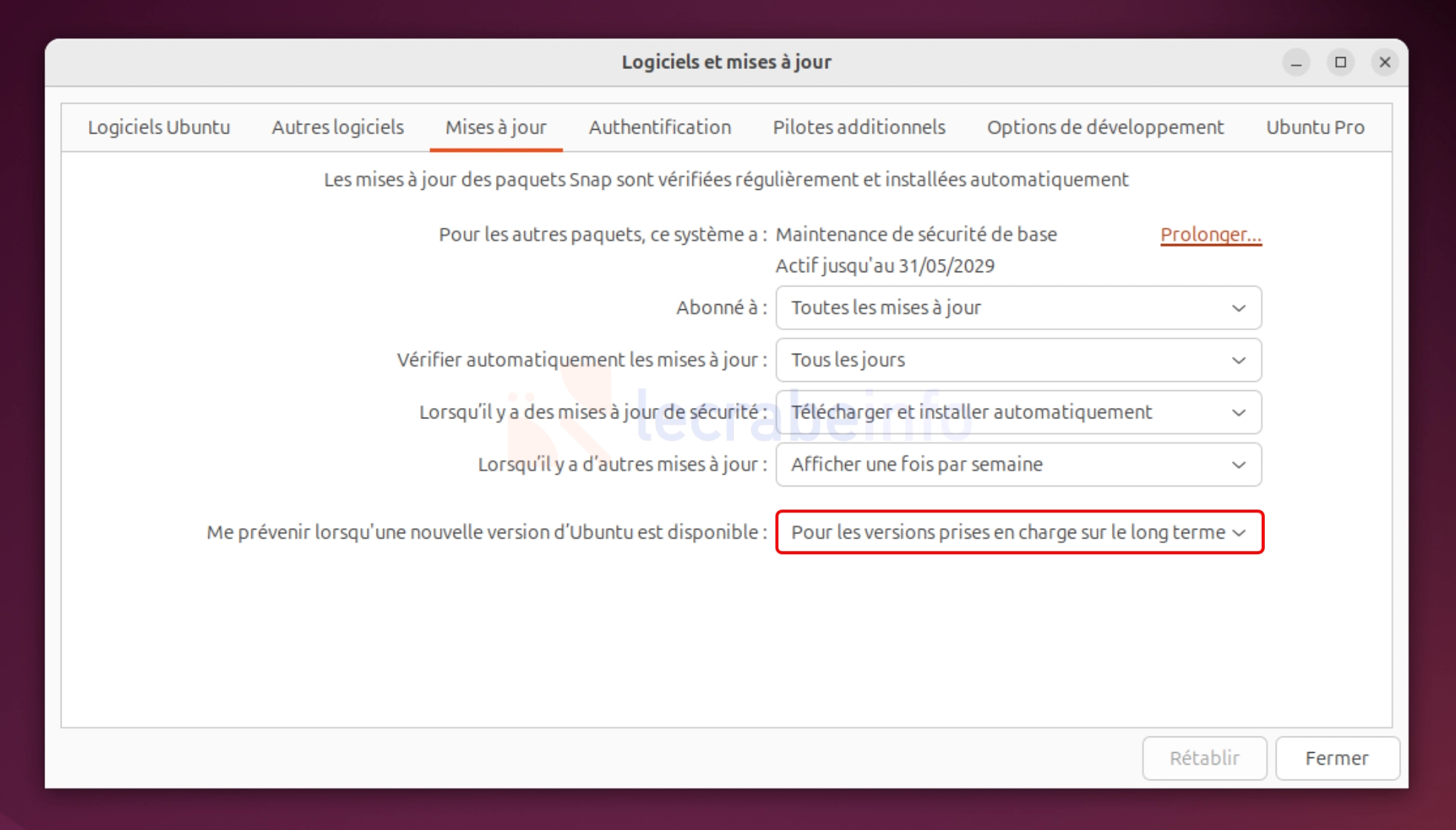Open the new Ubuntu version notification dropdown
1456x830 pixels.
[1019, 533]
